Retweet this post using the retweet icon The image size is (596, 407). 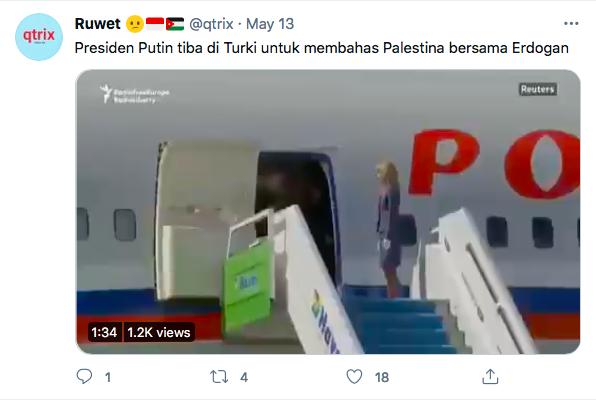click(219, 377)
